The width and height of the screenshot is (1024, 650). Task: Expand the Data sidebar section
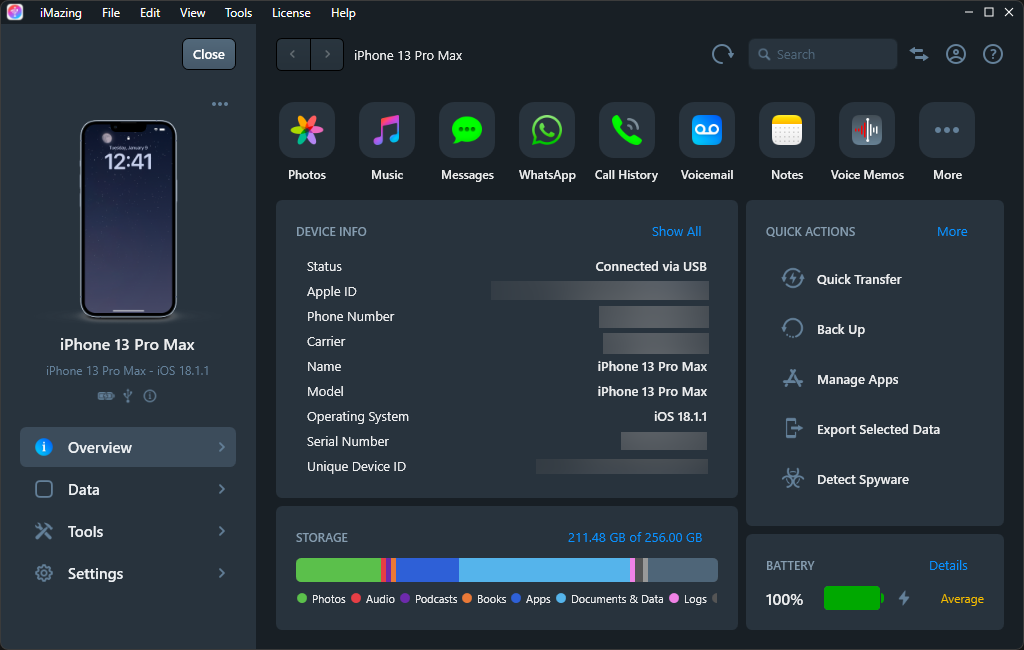pyautogui.click(x=128, y=489)
